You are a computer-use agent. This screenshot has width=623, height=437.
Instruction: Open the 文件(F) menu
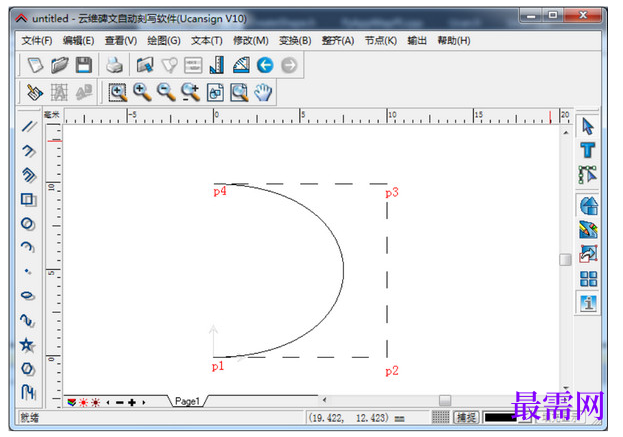coord(37,41)
